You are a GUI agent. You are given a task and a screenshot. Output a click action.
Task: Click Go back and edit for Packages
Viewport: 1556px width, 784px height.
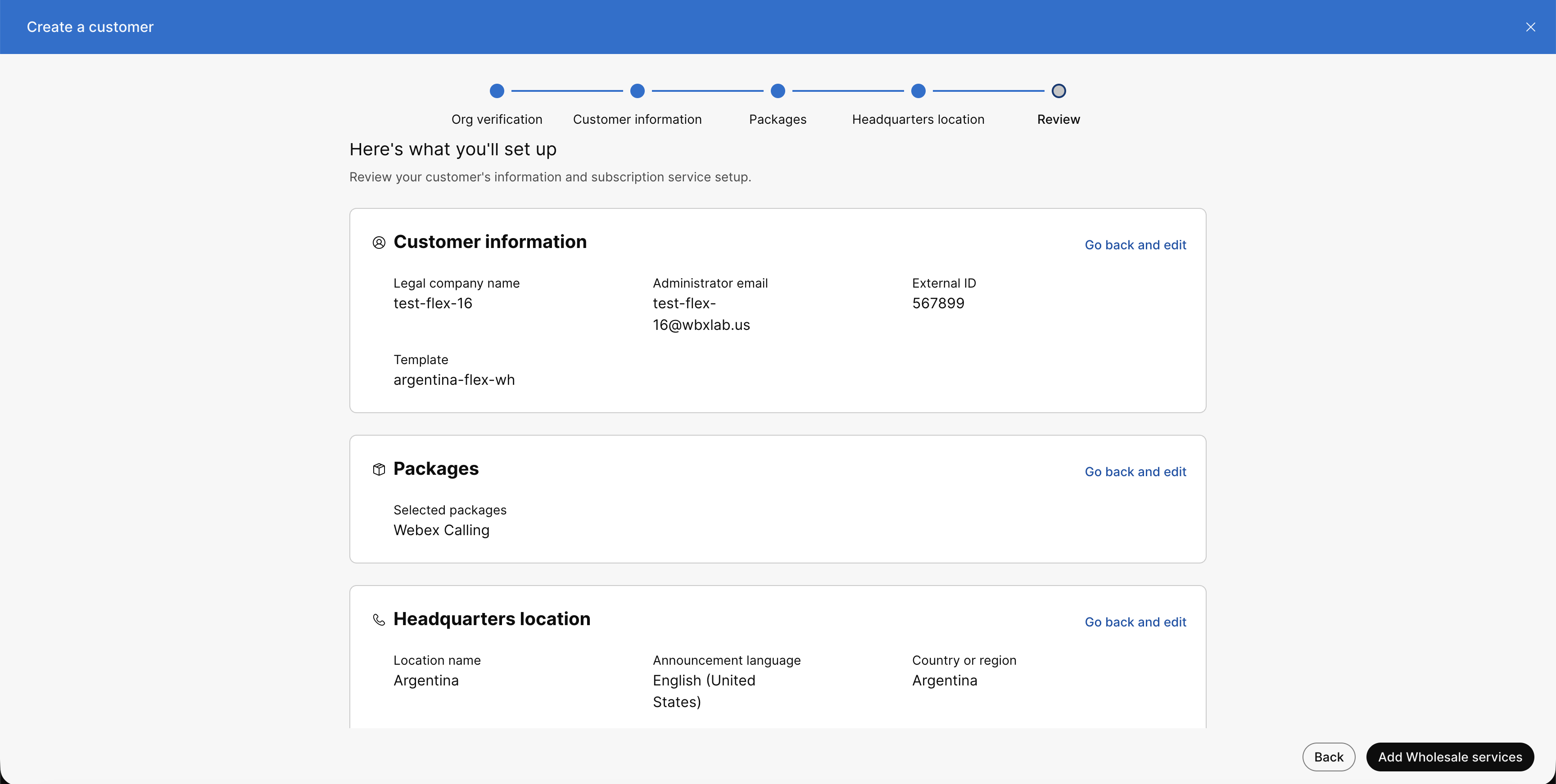pyautogui.click(x=1135, y=472)
